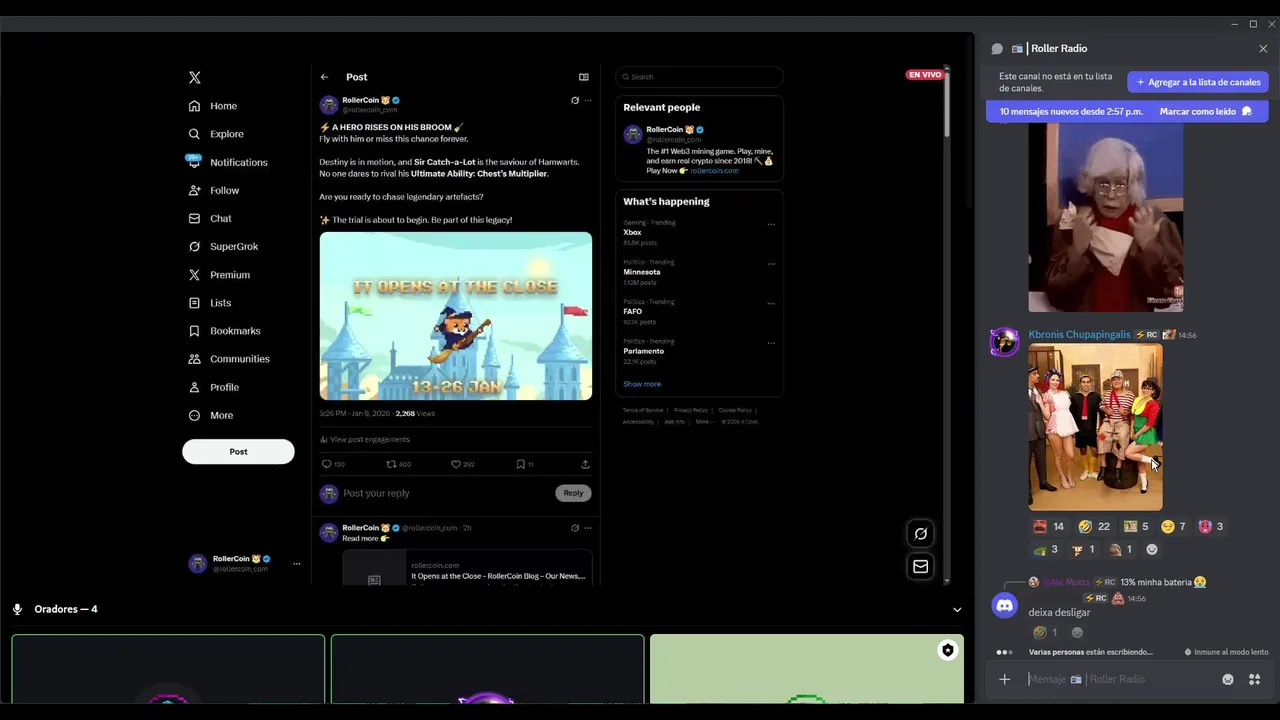
Task: Open the More menu in X sidebar
Action: click(x=211, y=415)
